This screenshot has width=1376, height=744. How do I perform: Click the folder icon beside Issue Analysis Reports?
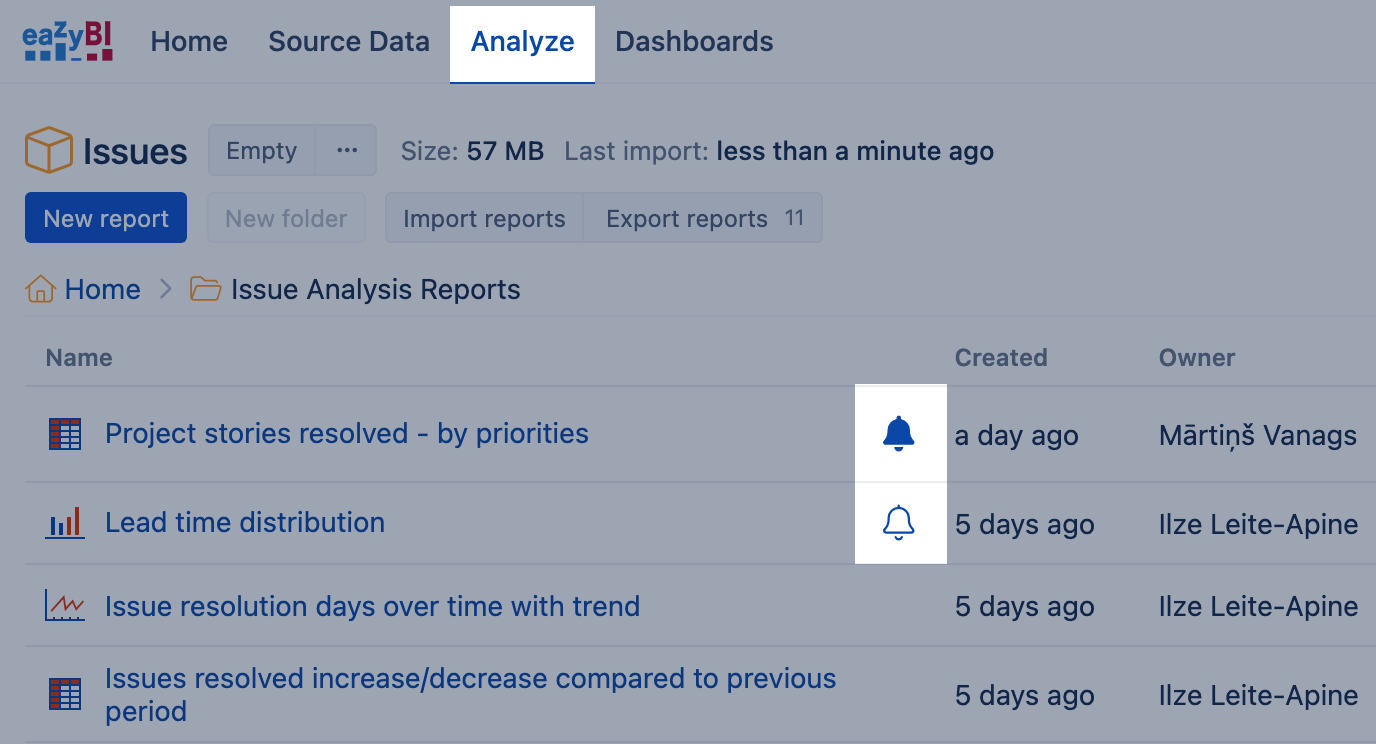coord(205,290)
